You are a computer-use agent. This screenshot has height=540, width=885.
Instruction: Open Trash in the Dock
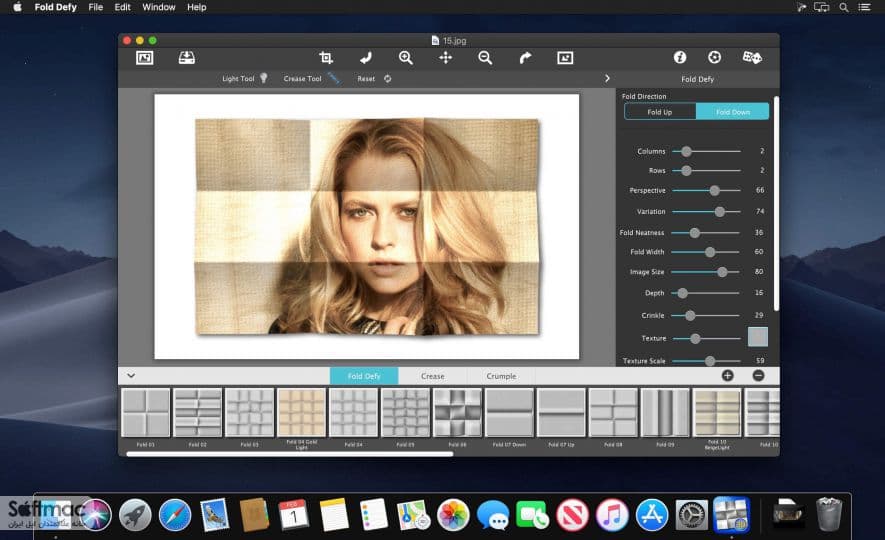tap(829, 514)
